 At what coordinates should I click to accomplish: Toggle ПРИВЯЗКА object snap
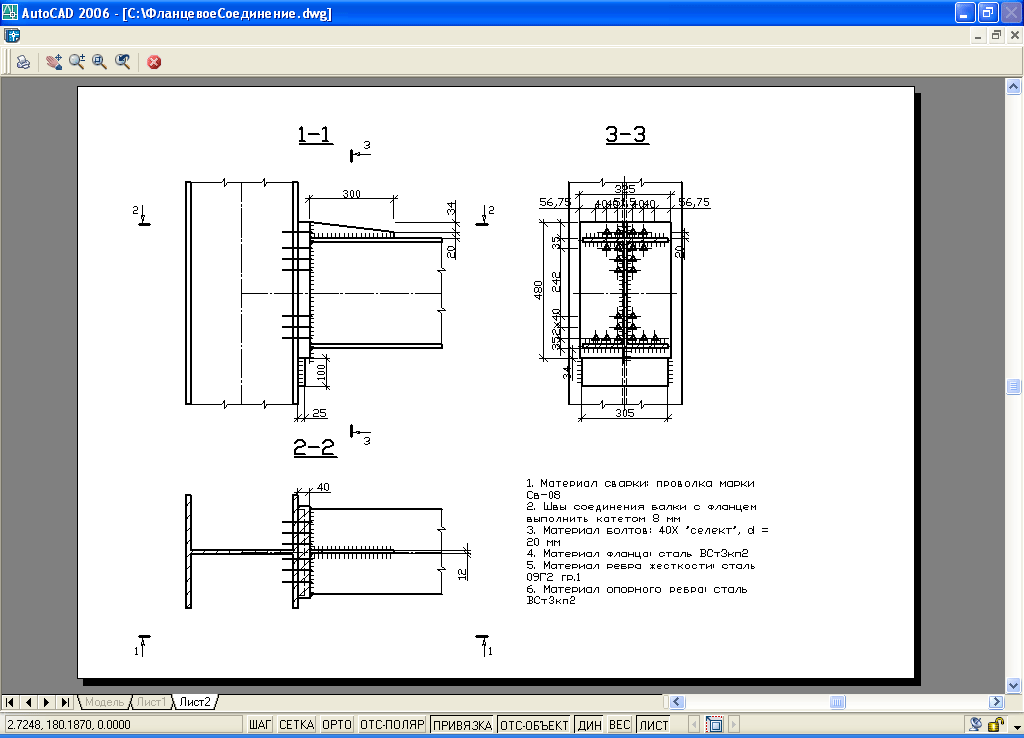point(462,725)
